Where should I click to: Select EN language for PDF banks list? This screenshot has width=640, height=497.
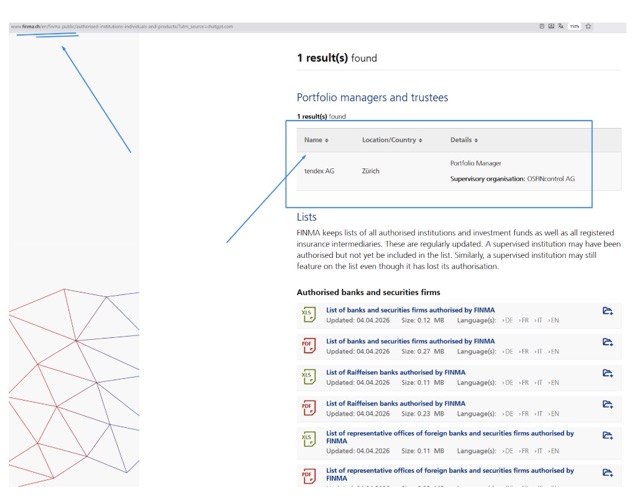coord(554,351)
